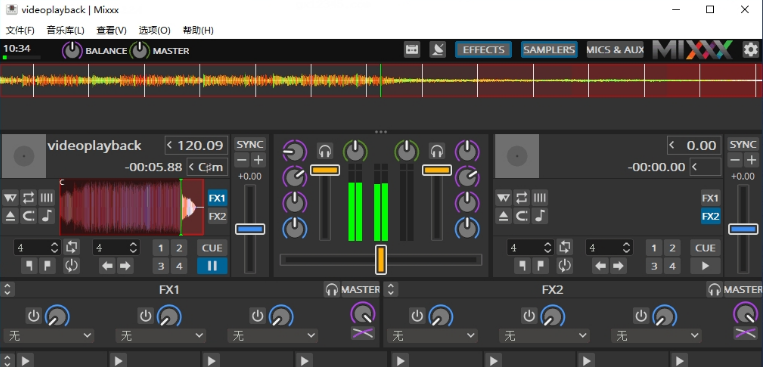Toggle repeat mode on deck 1
764x367 pixels.
28,198
